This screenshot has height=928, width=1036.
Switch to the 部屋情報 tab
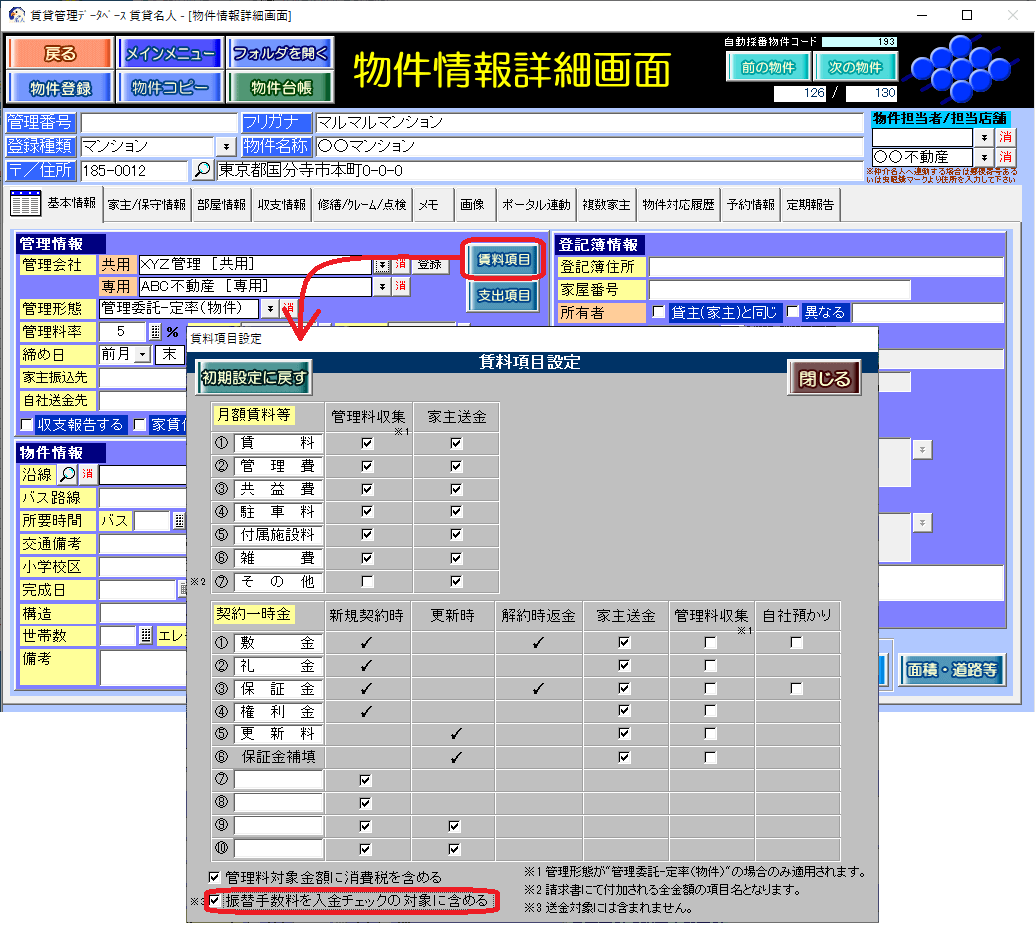pyautogui.click(x=220, y=205)
